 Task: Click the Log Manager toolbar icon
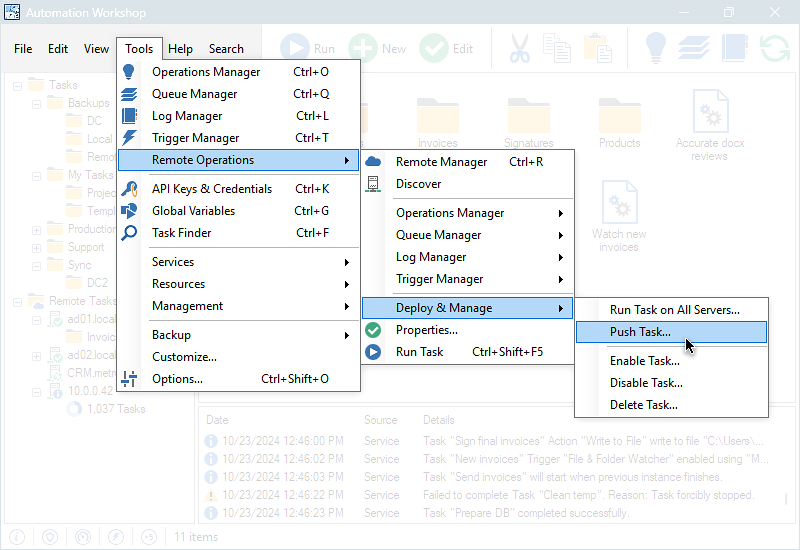coord(735,48)
